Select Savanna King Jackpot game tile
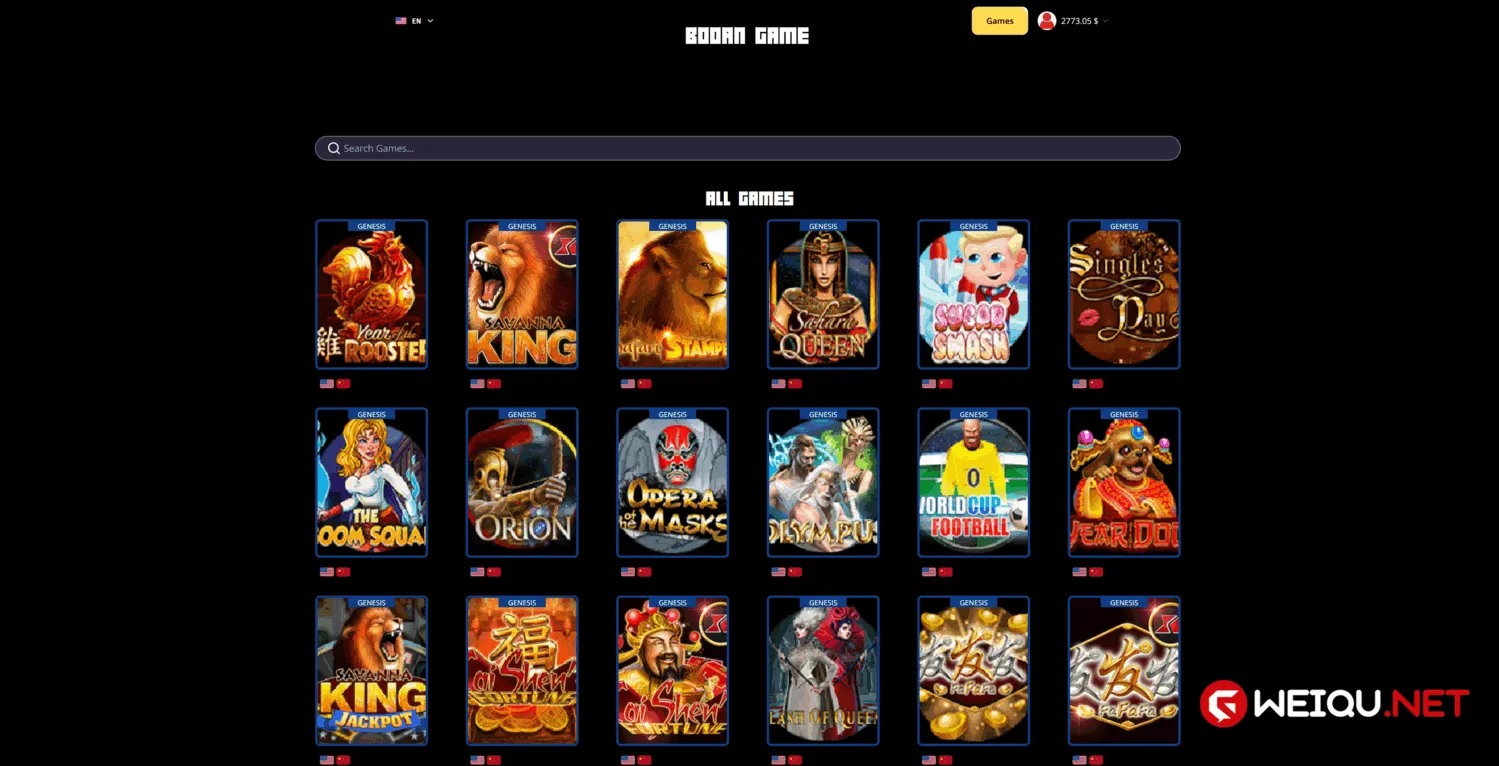Viewport: 1499px width, 766px height. tap(372, 671)
